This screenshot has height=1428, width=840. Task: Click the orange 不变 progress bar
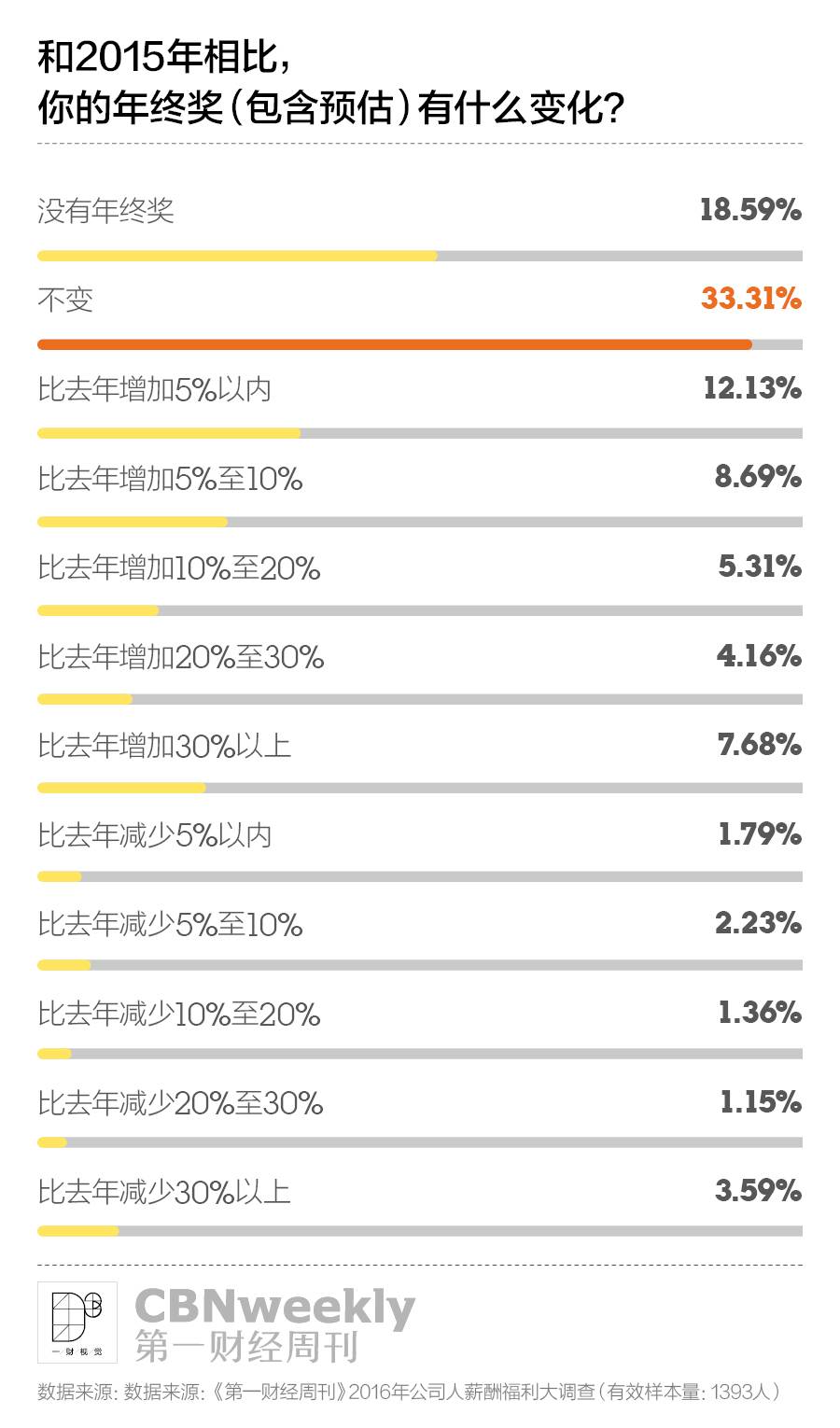[395, 344]
